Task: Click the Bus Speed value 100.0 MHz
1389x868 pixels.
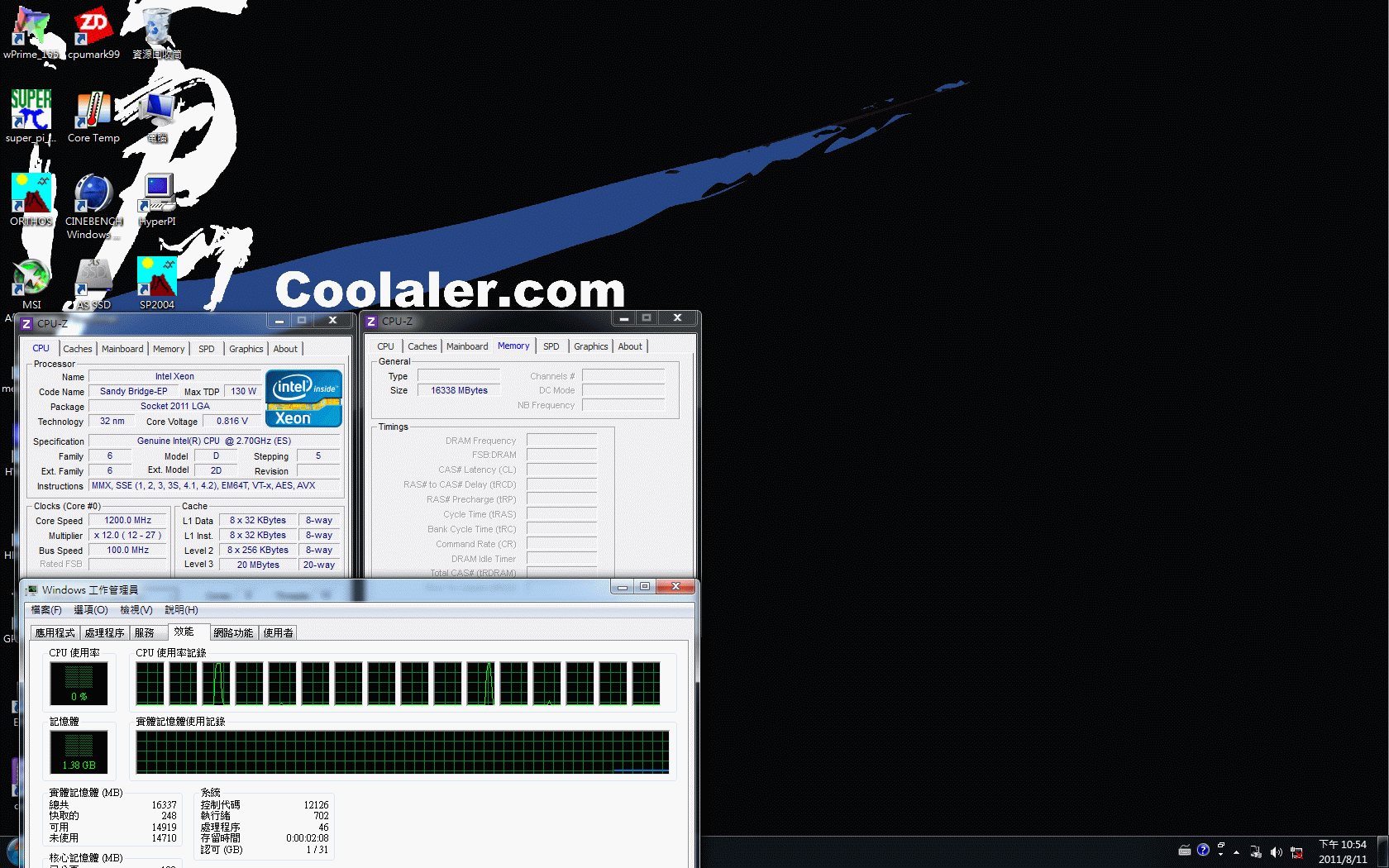Action: (x=128, y=550)
